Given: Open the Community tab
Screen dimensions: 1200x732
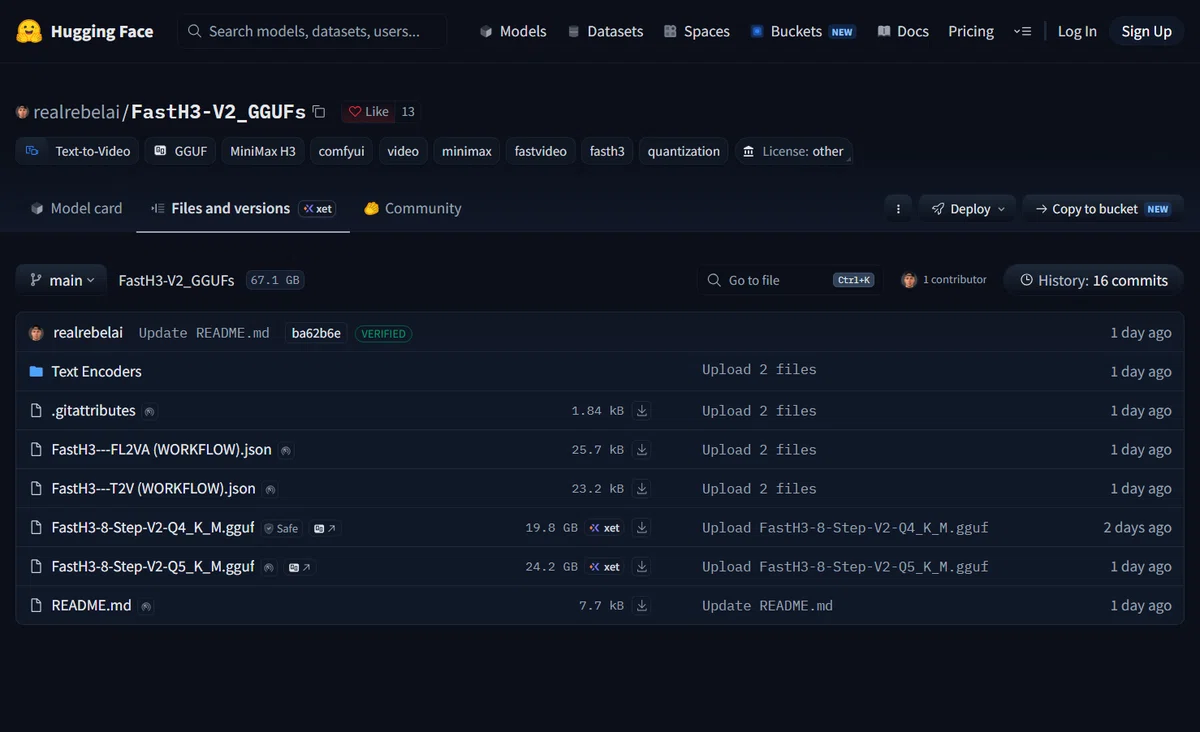Looking at the screenshot, I should (x=413, y=208).
